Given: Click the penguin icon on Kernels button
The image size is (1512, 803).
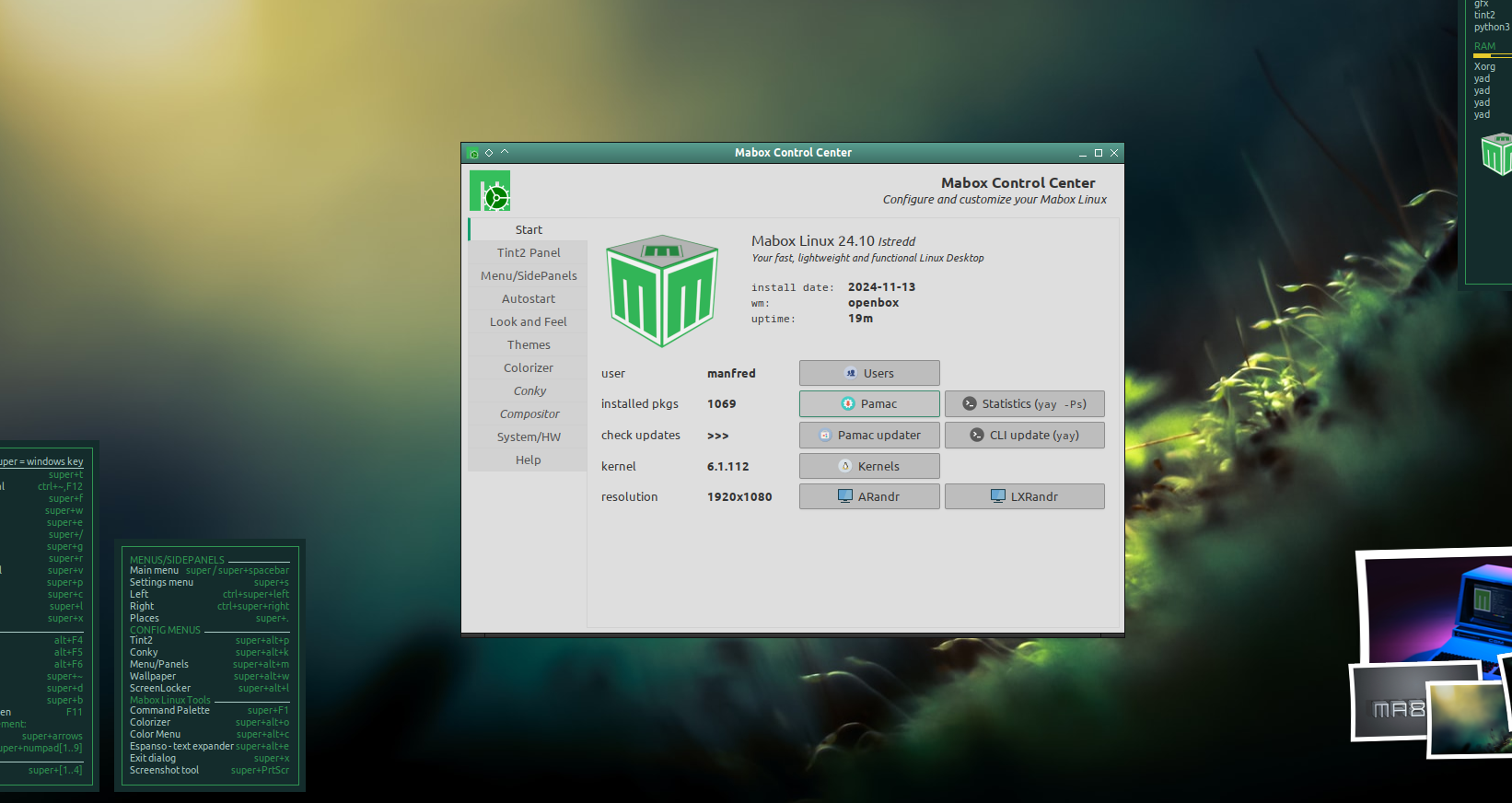Looking at the screenshot, I should click(845, 466).
